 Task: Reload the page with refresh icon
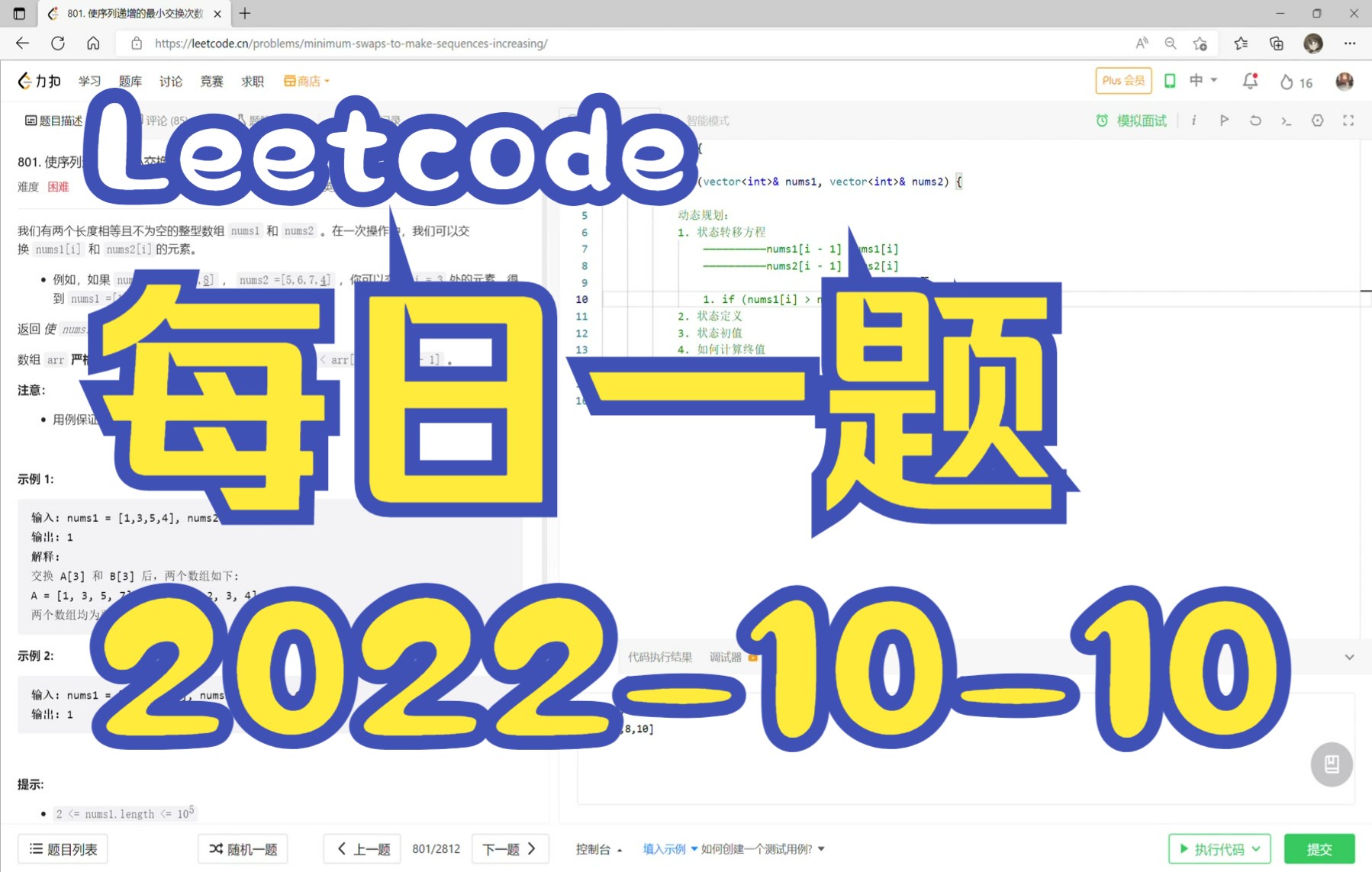(58, 43)
